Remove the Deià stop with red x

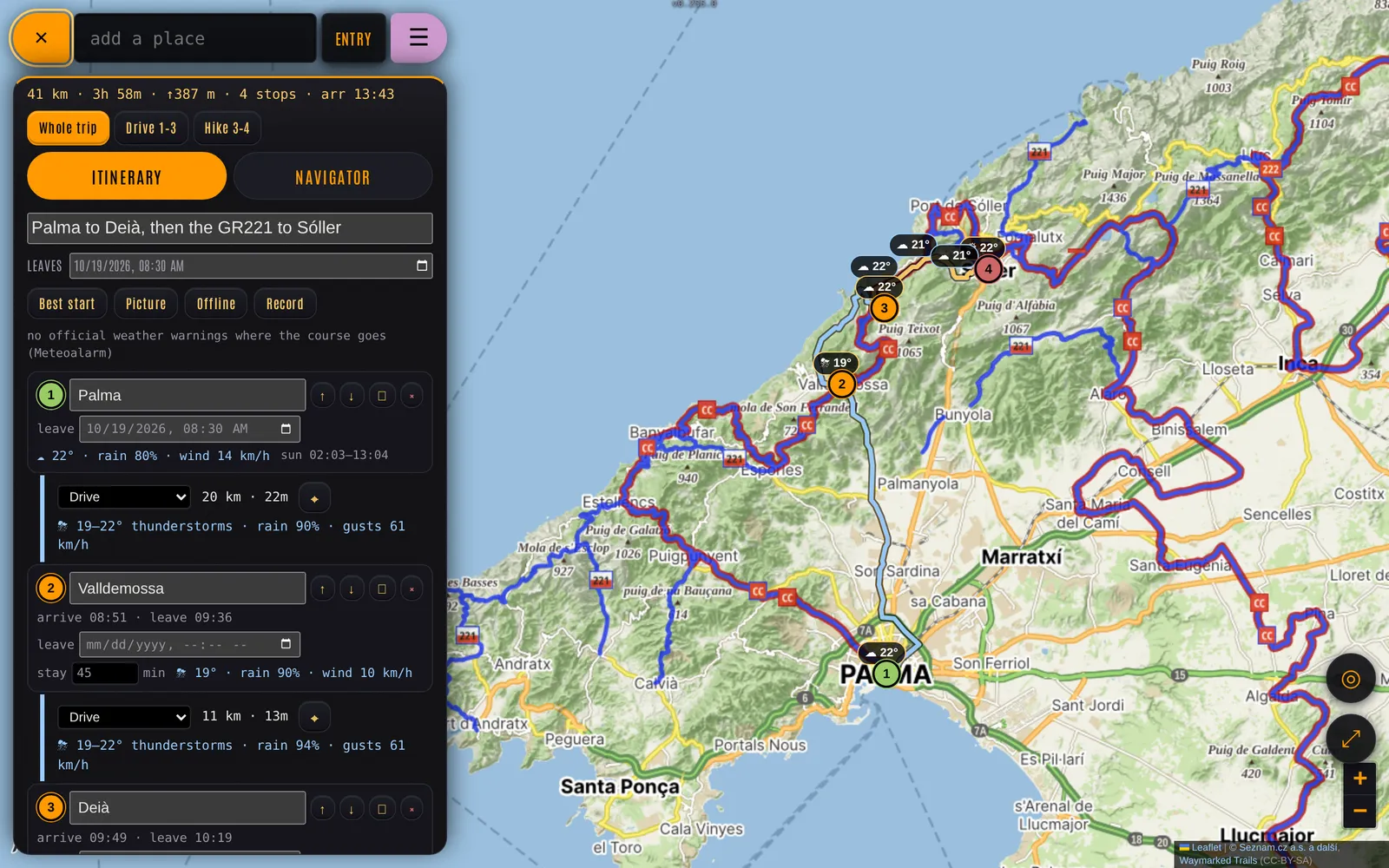[x=411, y=809]
